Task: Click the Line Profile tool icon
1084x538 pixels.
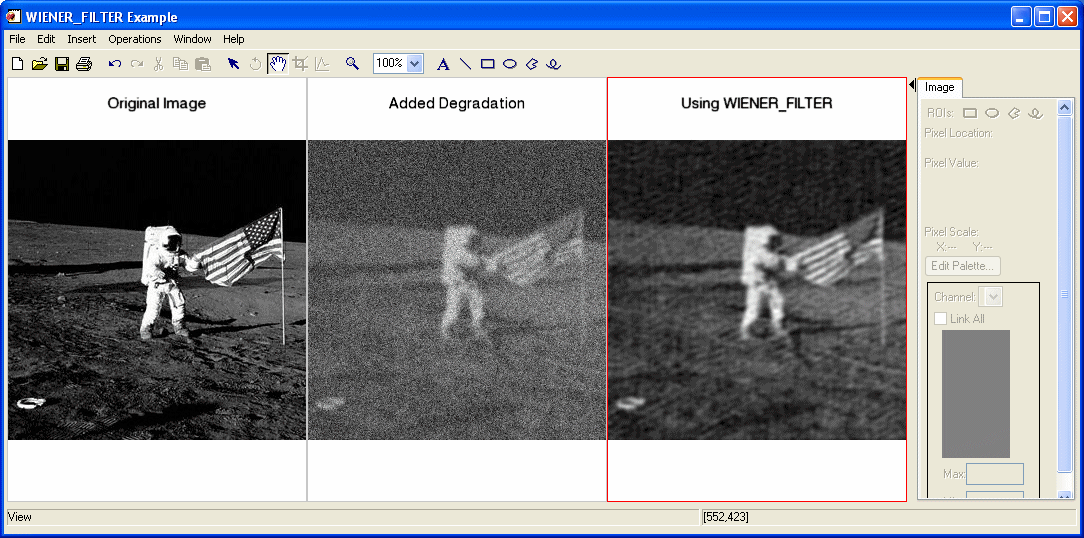Action: pos(322,64)
